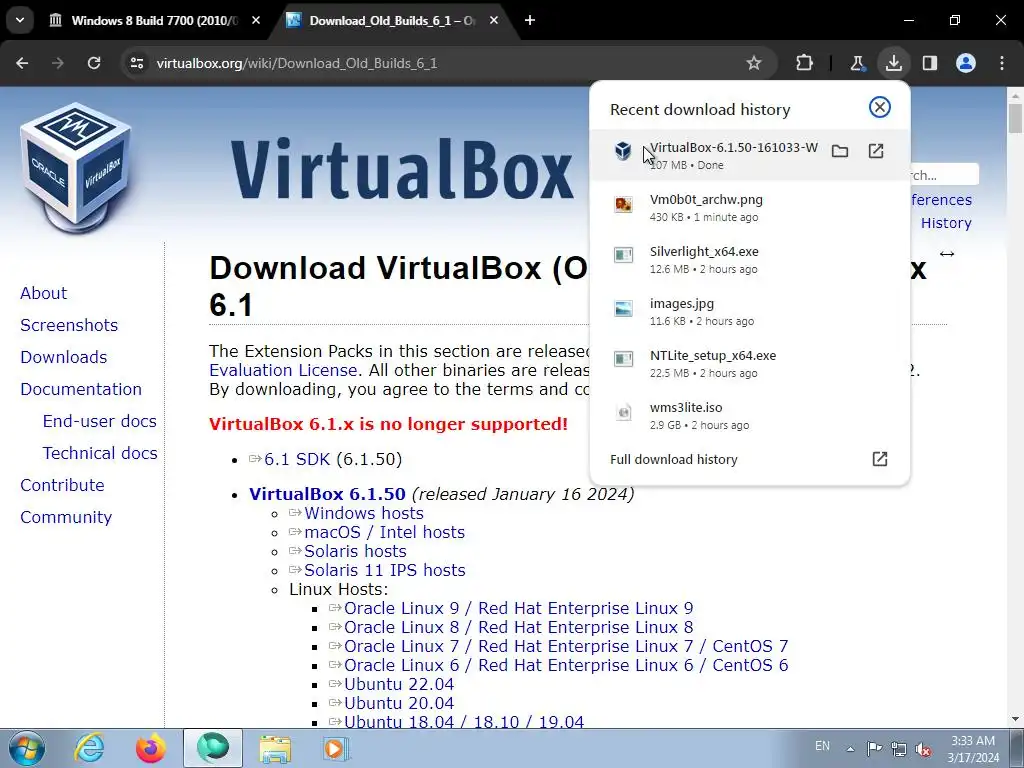Open VirtualBox-6.1.50 download with external icon
This screenshot has width=1024, height=768.
(876, 152)
